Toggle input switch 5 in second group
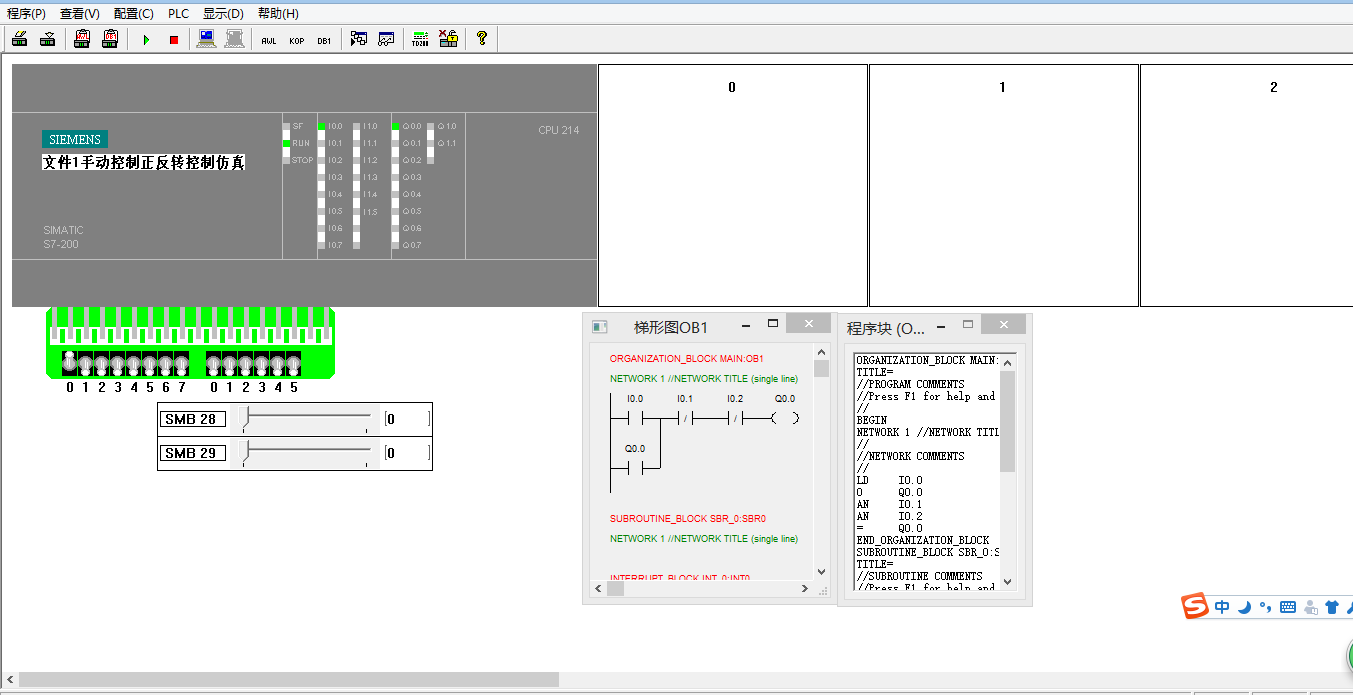1353x695 pixels. 293,363
